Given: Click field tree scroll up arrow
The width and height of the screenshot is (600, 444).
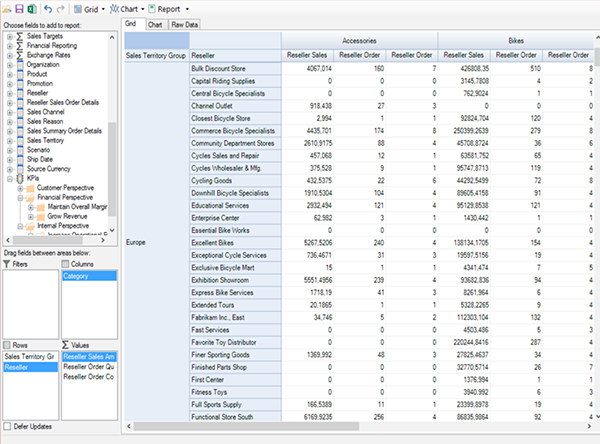Looking at the screenshot, I should tap(112, 37).
